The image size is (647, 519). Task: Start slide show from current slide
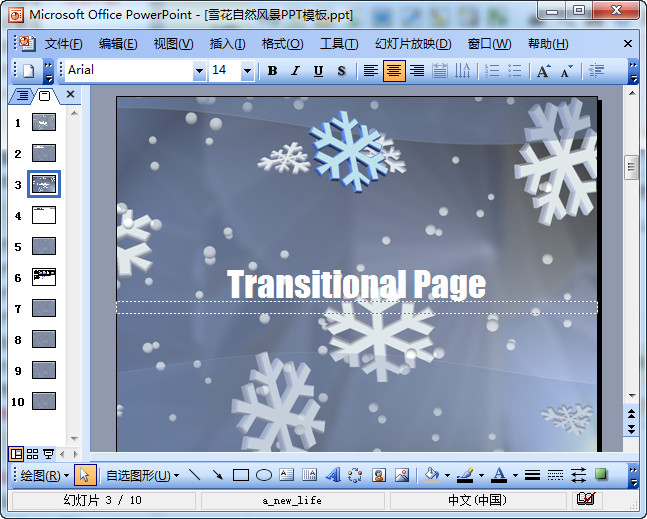click(48, 454)
